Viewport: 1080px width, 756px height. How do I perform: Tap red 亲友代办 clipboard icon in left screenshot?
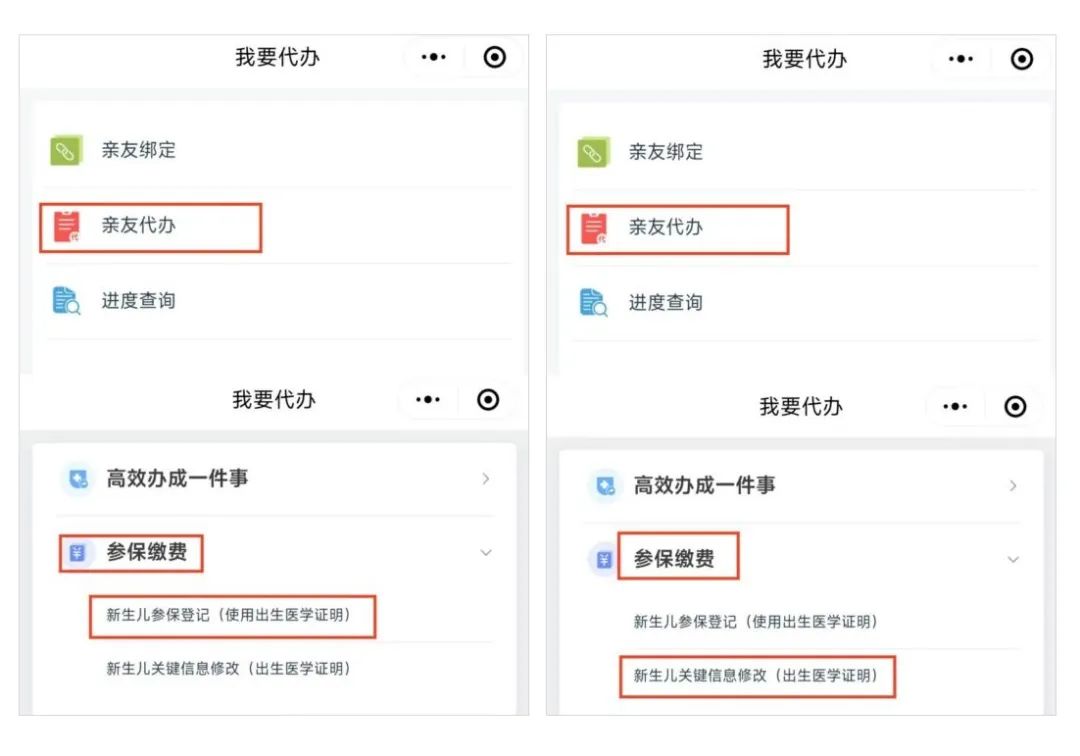coord(66,226)
